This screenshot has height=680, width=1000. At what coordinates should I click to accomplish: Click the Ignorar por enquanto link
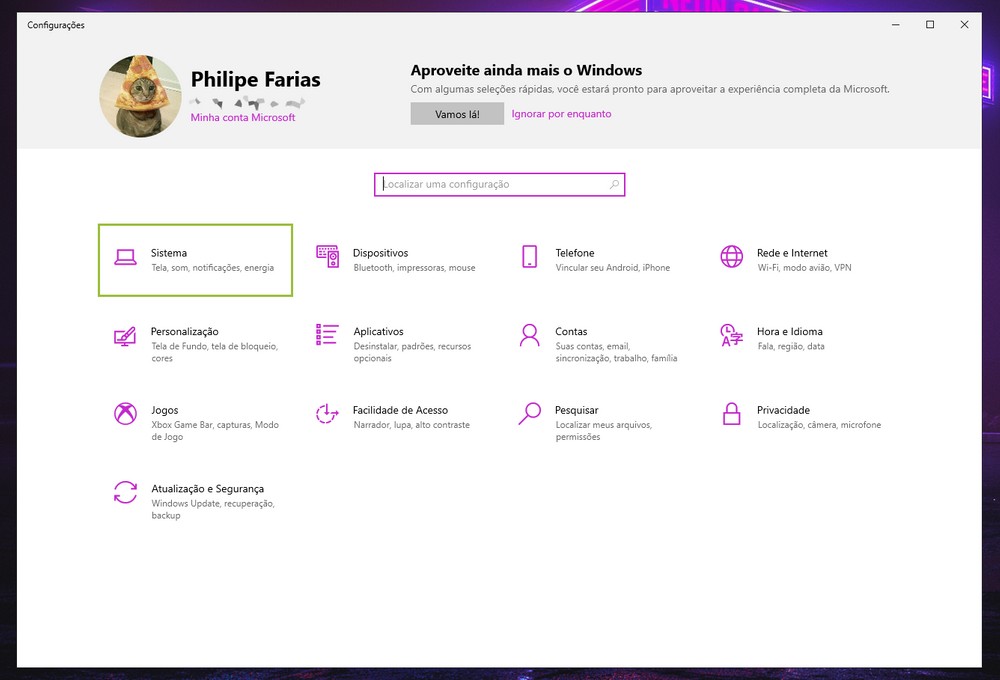point(561,114)
